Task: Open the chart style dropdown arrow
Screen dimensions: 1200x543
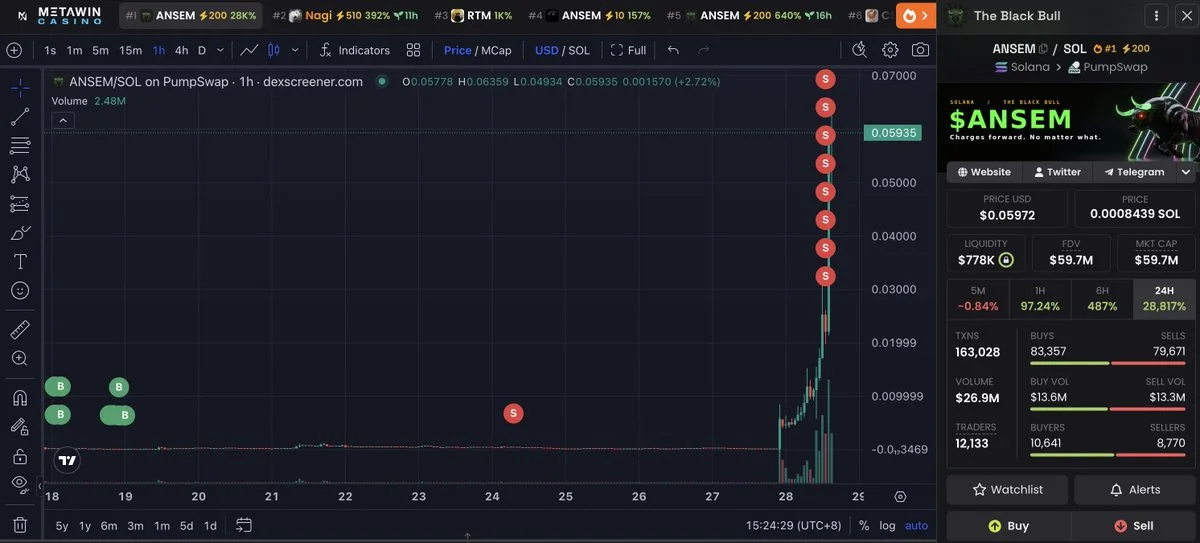Action: (294, 50)
